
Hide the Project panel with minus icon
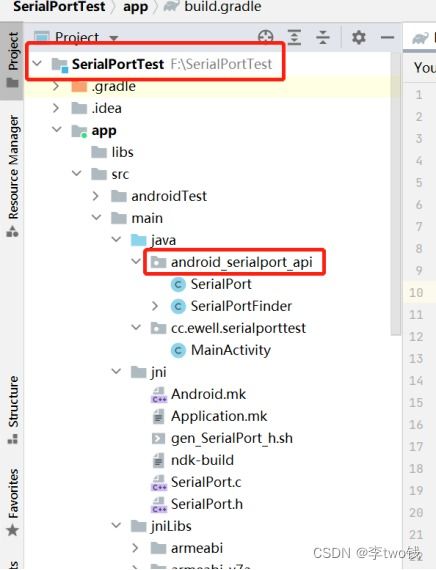point(387,37)
